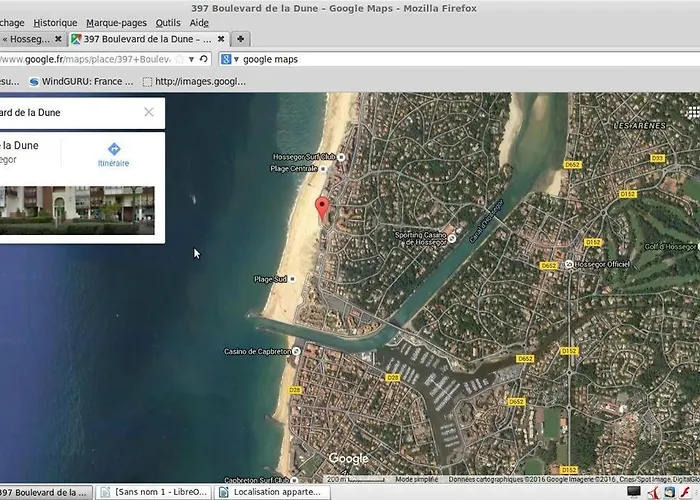The image size is (700, 500).
Task: Open the WindGURU: France bookmark
Action: [80, 81]
